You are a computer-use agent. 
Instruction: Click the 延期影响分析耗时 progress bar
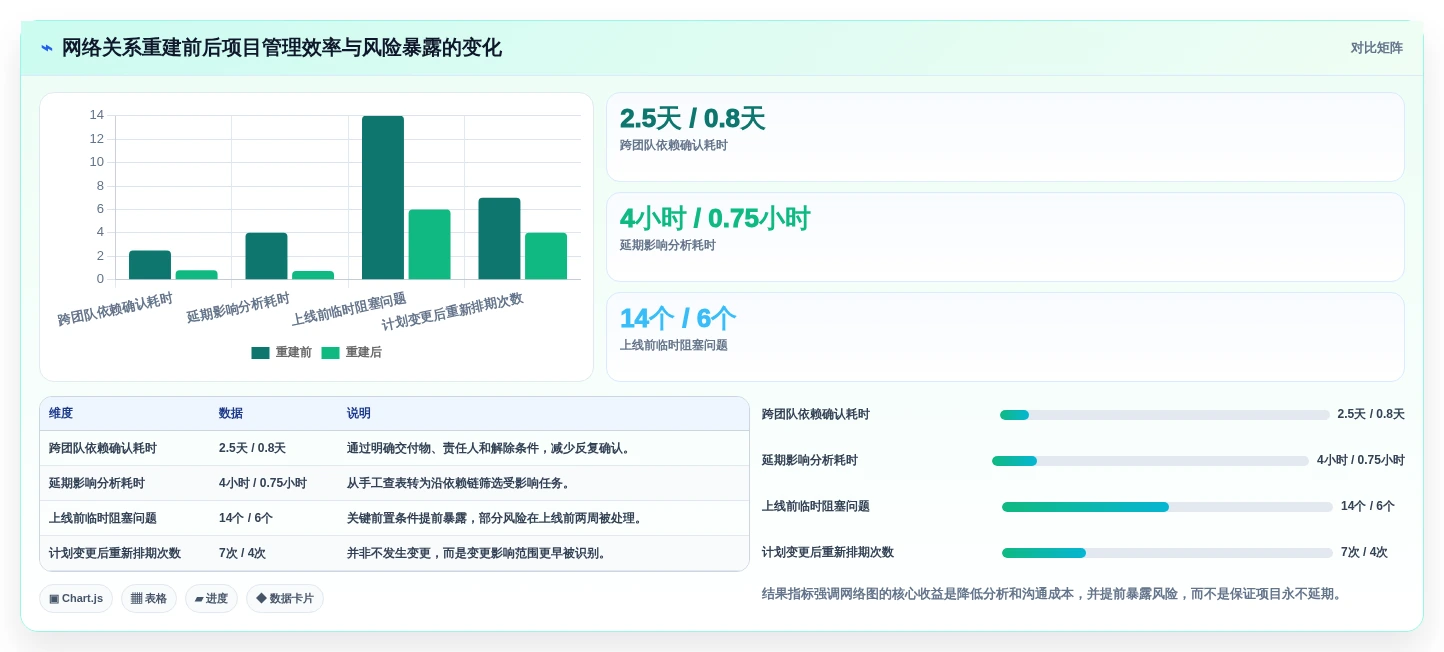1150,461
